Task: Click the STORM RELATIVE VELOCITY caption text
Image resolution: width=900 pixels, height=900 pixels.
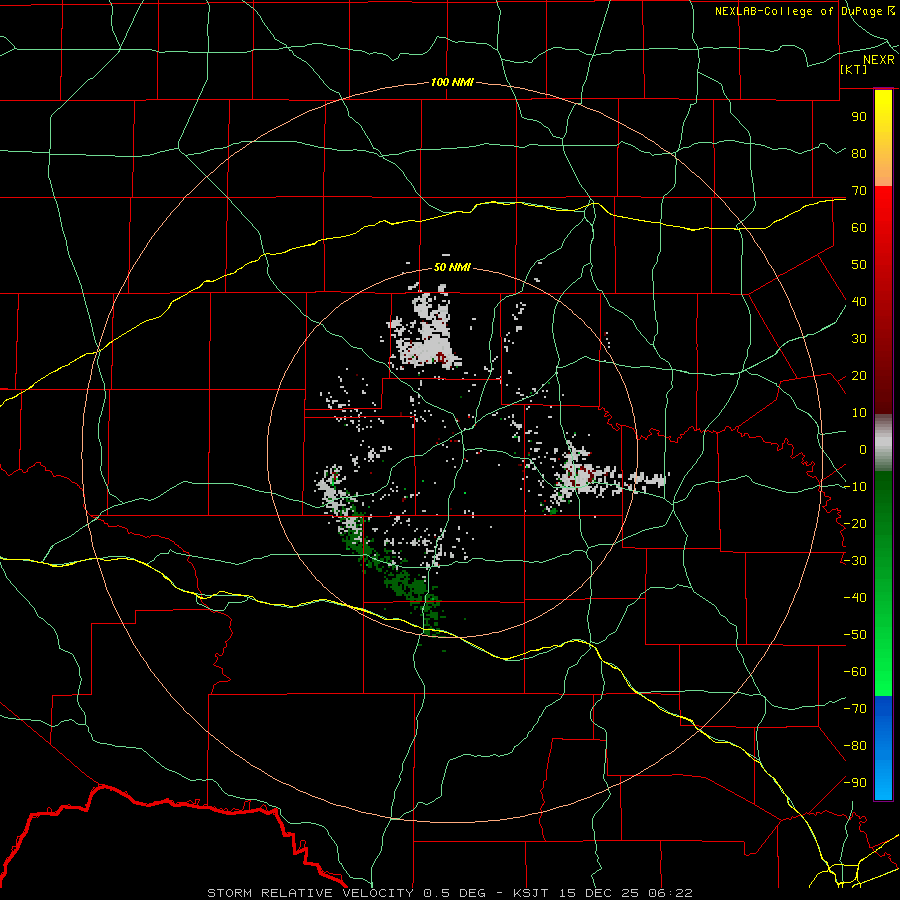Action: point(310,893)
